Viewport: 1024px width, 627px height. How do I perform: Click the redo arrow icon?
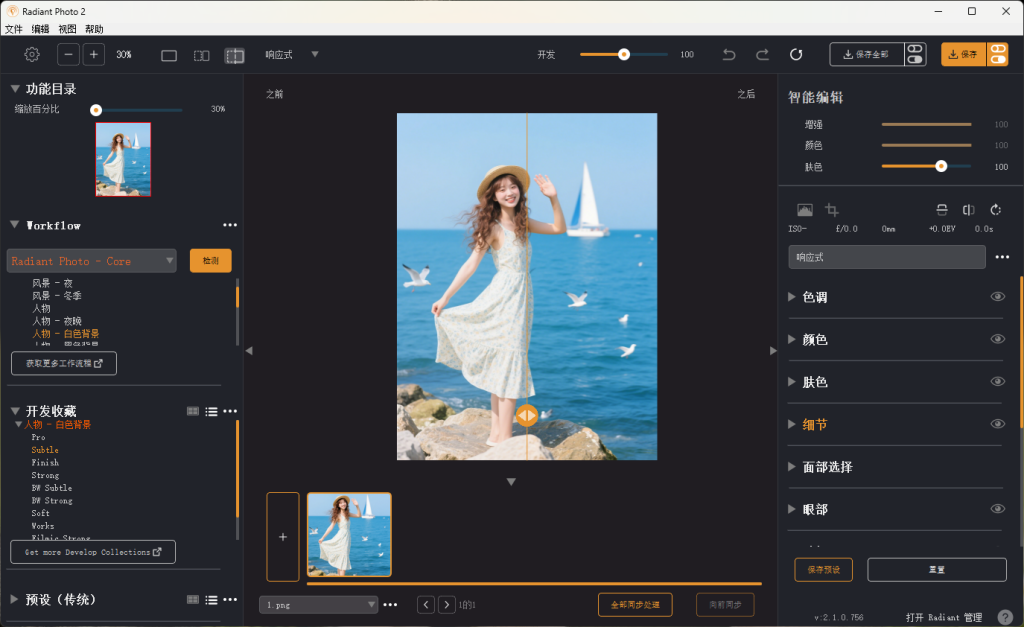pos(762,55)
